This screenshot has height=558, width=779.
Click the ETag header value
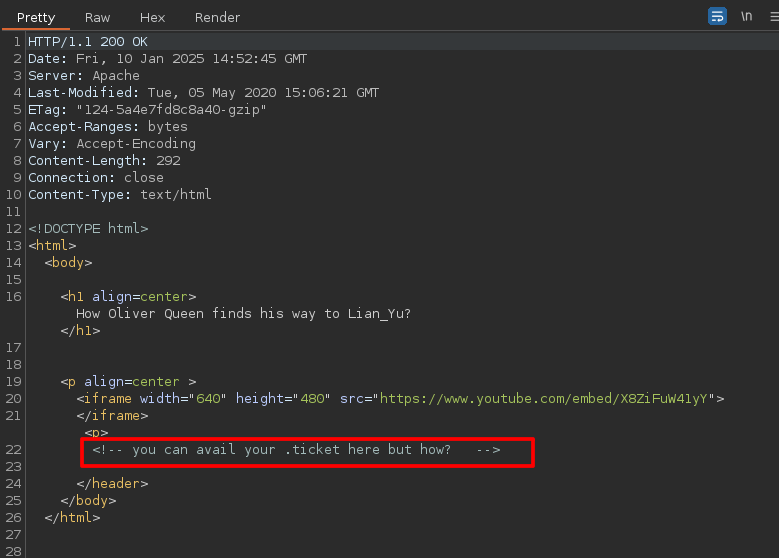171,110
